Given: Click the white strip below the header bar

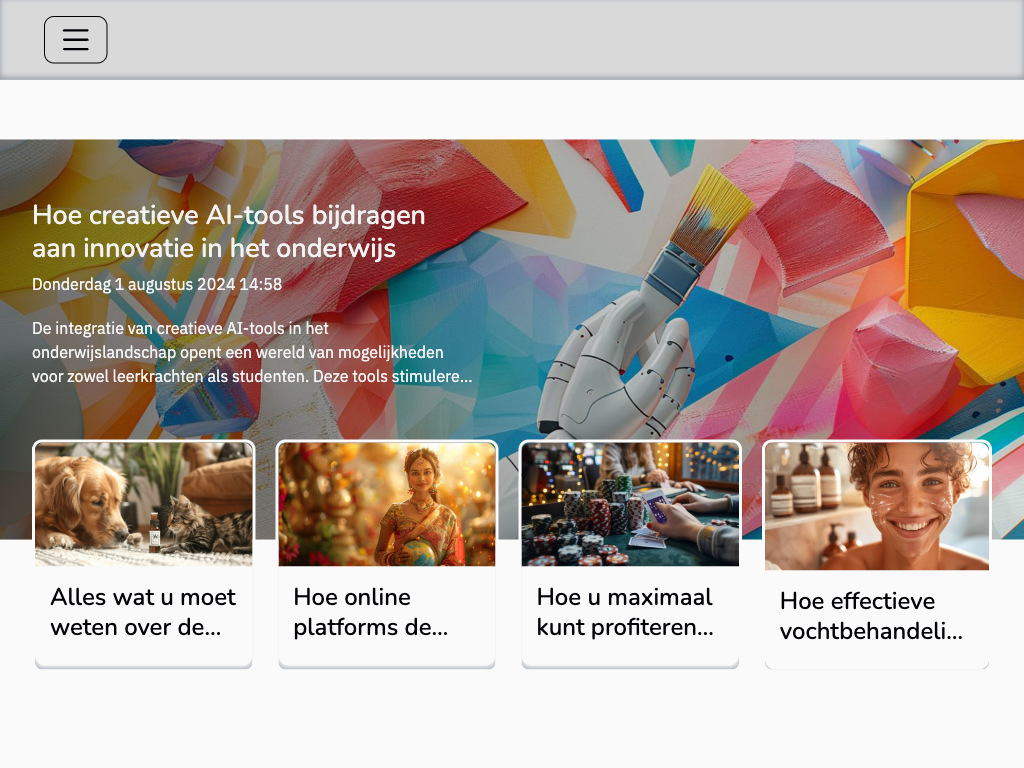Looking at the screenshot, I should pyautogui.click(x=512, y=109).
